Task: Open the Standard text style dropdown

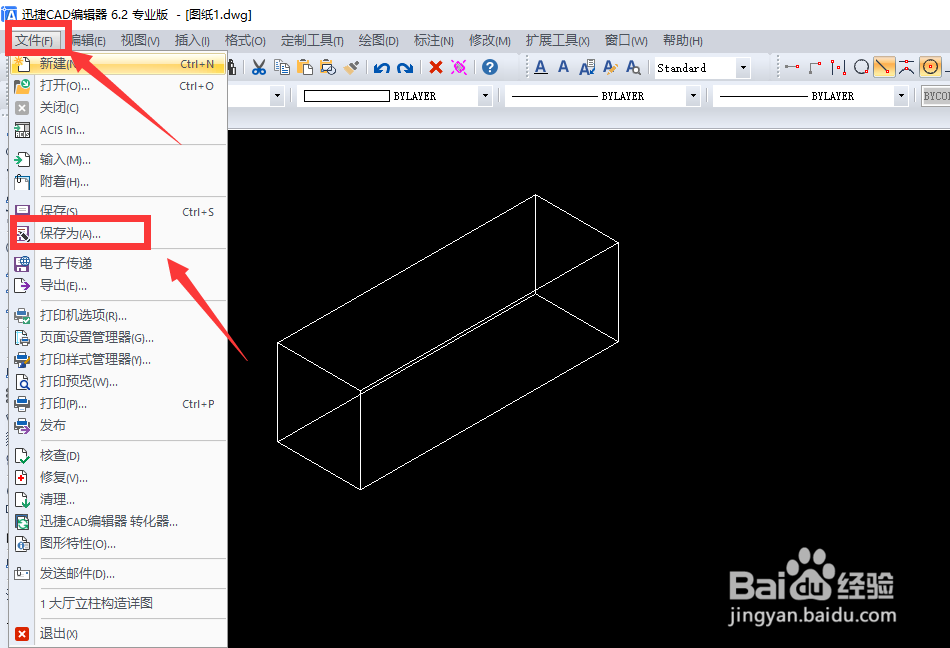Action: 743,68
